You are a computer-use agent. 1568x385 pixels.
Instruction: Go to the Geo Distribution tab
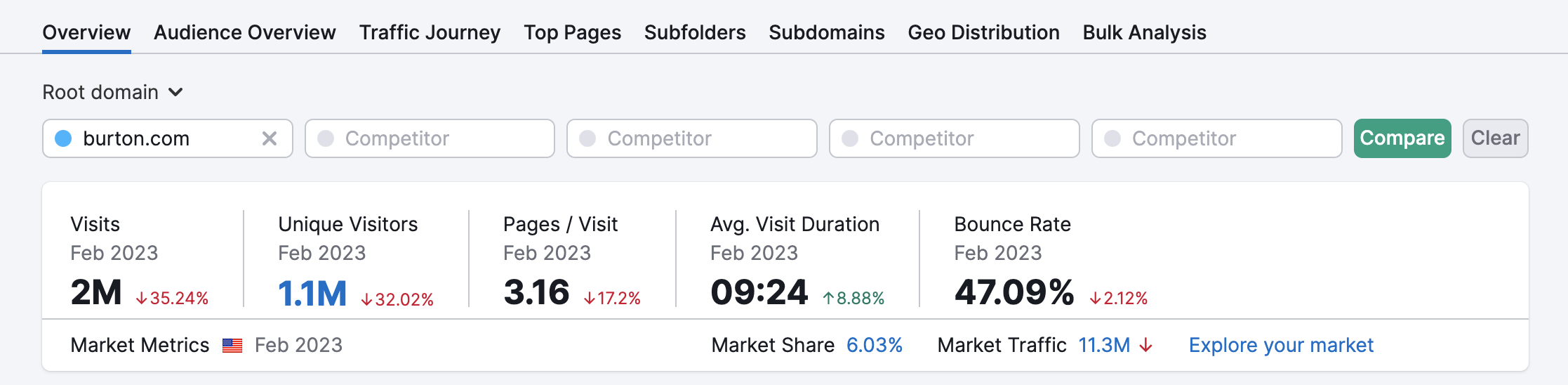tap(983, 32)
